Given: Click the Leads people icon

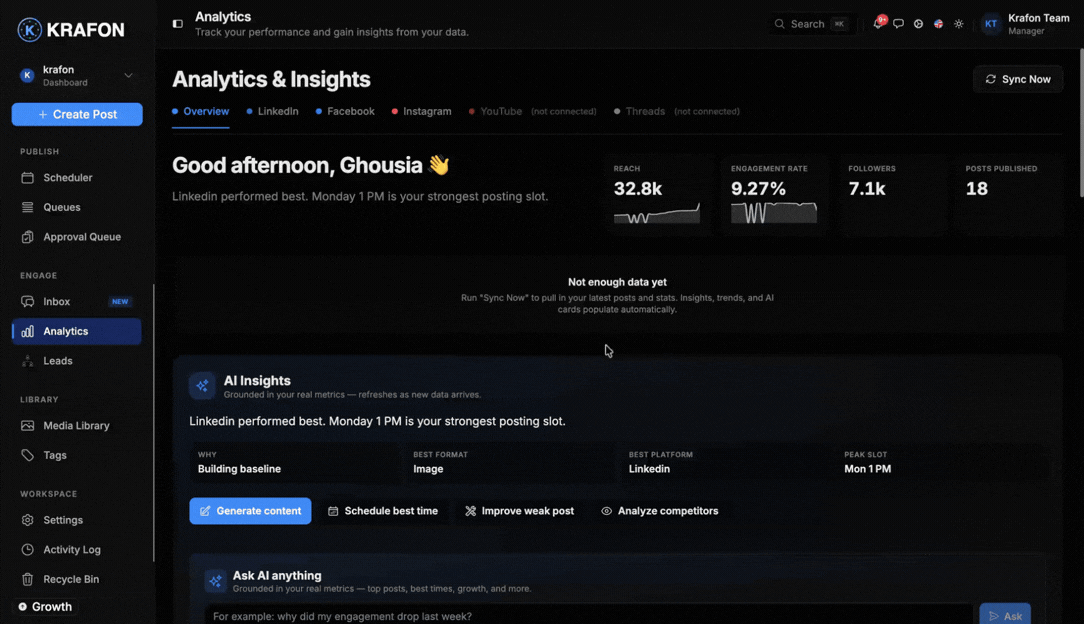Looking at the screenshot, I should (x=28, y=361).
